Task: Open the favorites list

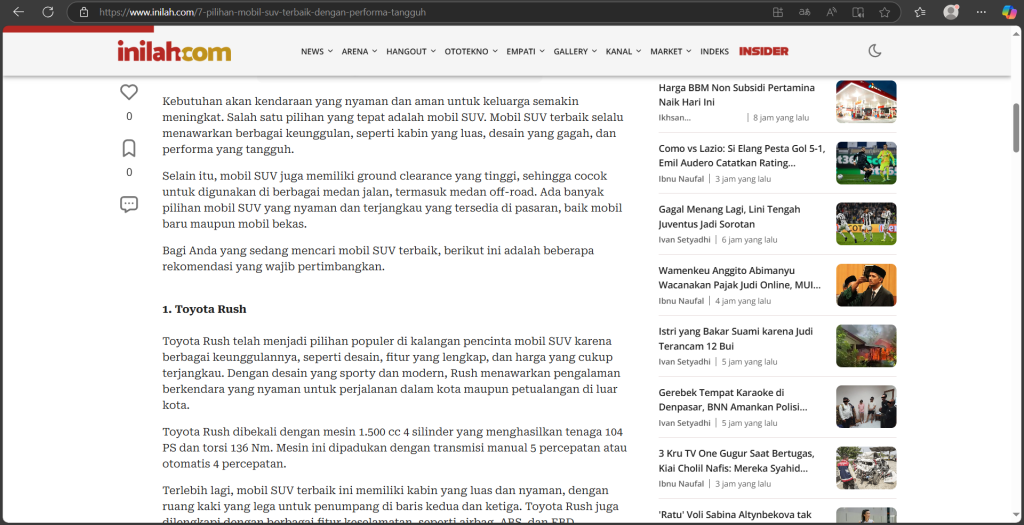Action: pos(920,12)
